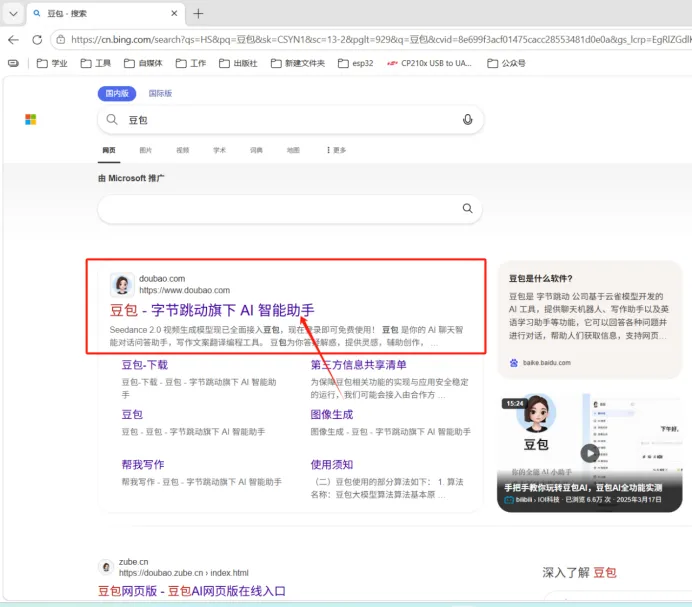Open the 使用须知 sublink
This screenshot has width=692, height=607.
click(331, 464)
